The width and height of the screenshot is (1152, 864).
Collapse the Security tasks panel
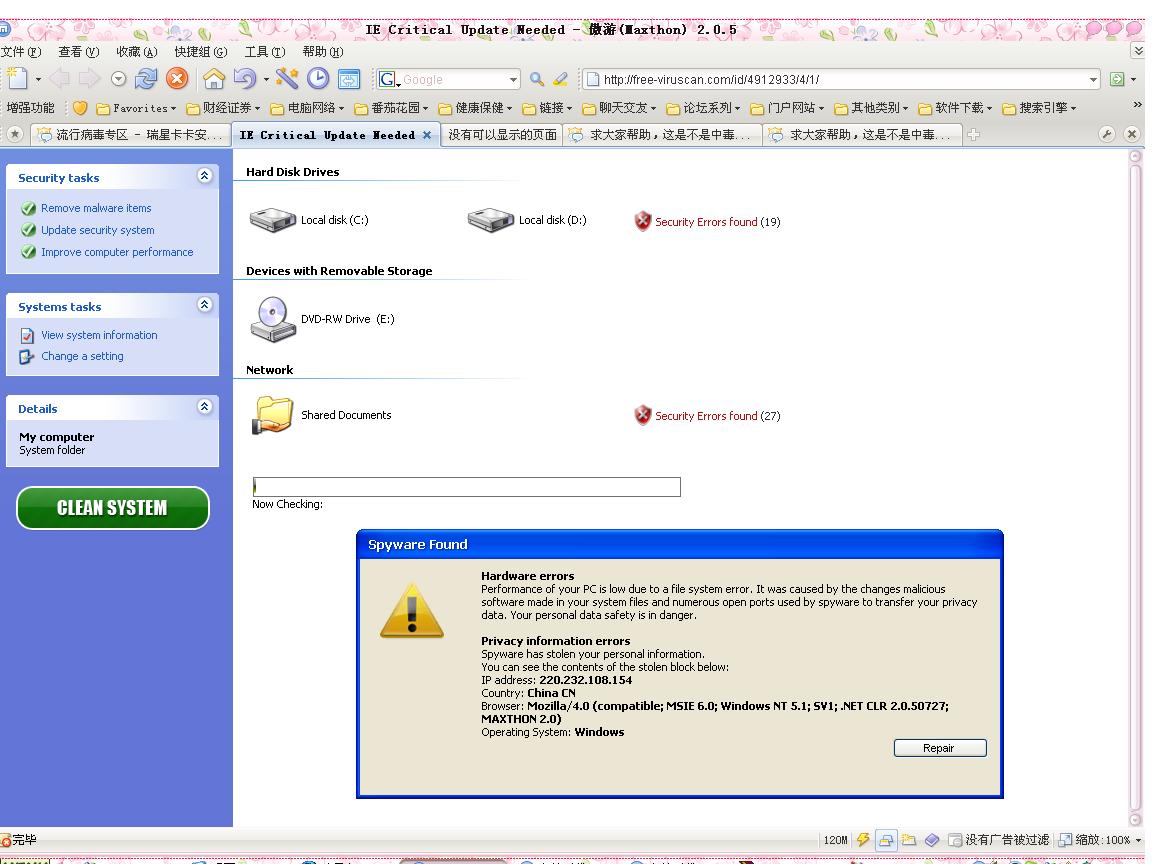[205, 176]
